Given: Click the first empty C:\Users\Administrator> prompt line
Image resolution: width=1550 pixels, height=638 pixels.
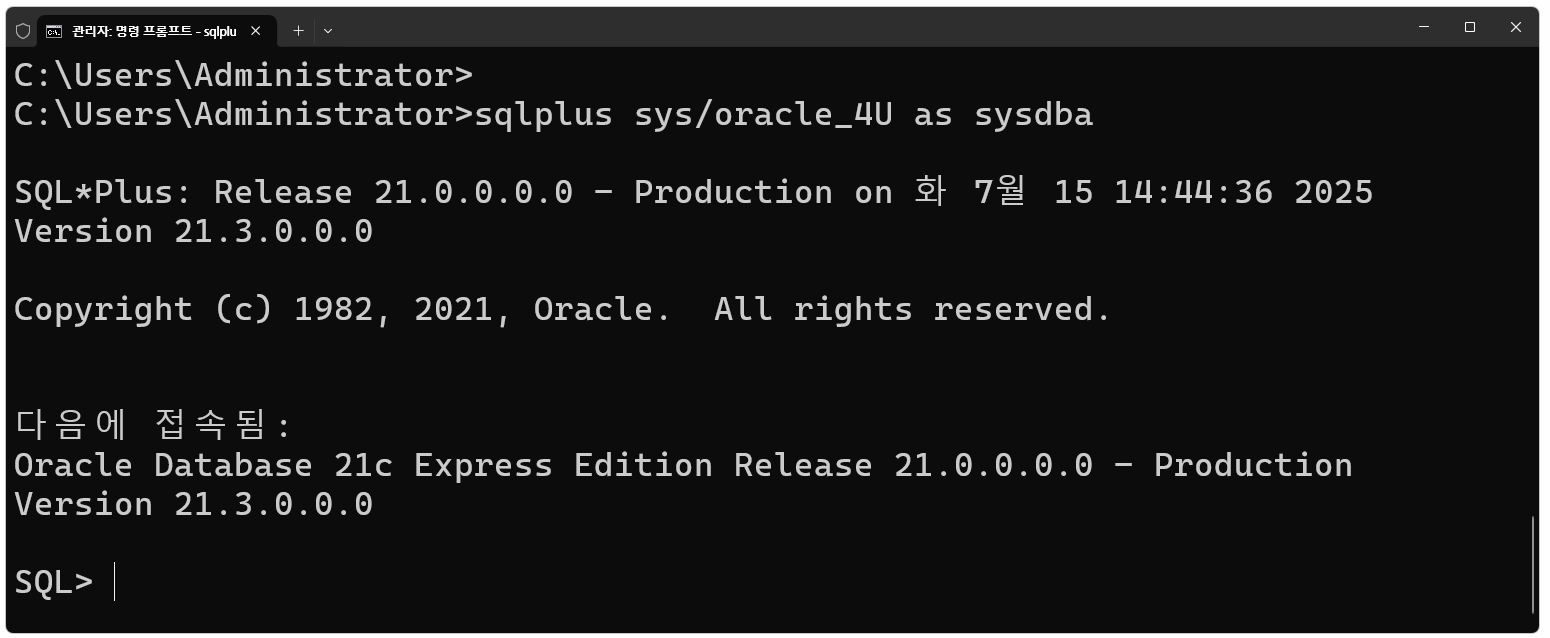Looking at the screenshot, I should (243, 75).
